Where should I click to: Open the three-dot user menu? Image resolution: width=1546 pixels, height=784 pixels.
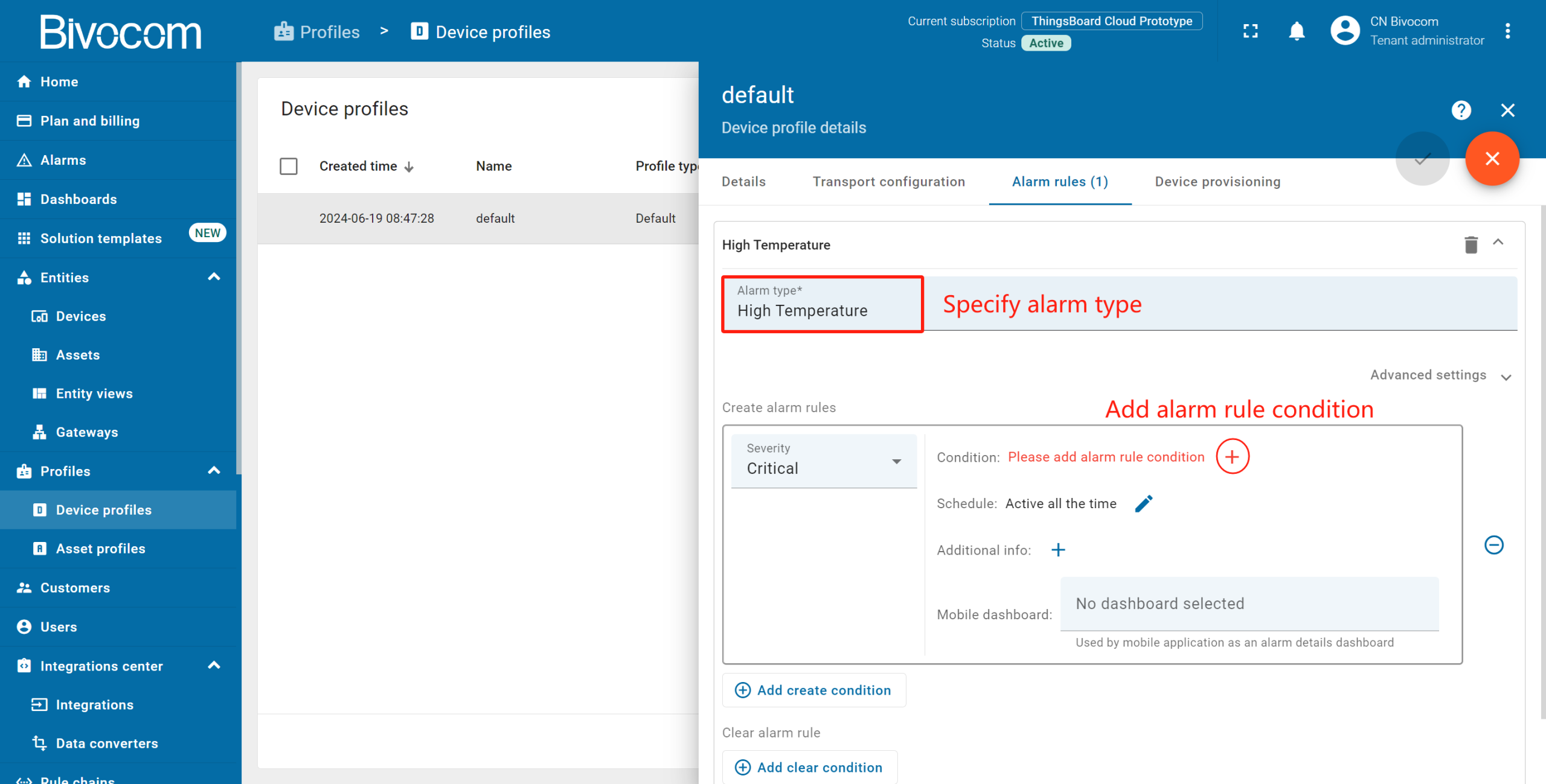point(1507,31)
